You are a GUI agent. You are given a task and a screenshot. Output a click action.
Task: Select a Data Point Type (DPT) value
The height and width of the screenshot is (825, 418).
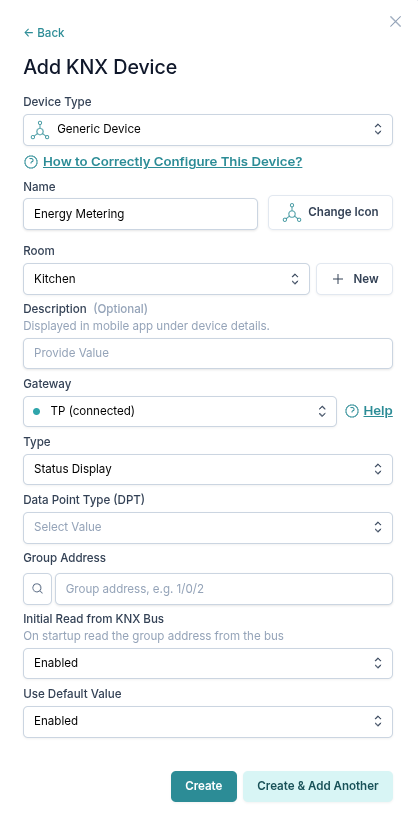[208, 527]
